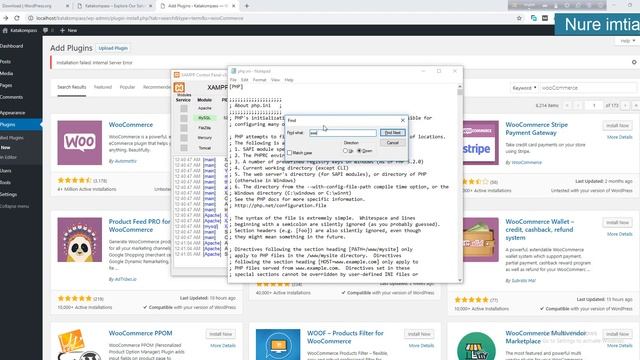The image size is (640, 360).
Task: Click the browser reload icon
Action: pos(17,18)
